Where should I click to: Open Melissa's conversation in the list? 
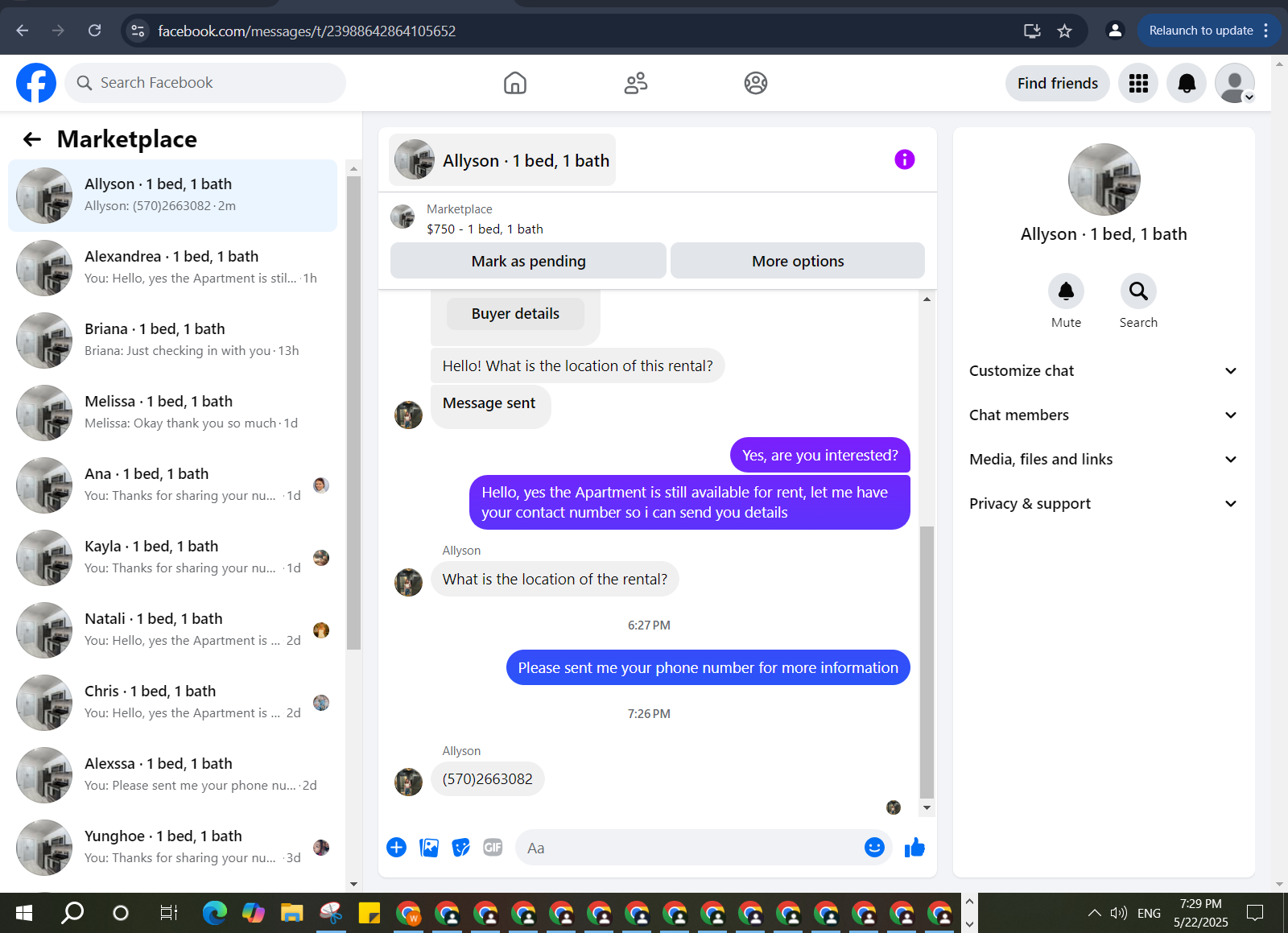[x=172, y=413]
